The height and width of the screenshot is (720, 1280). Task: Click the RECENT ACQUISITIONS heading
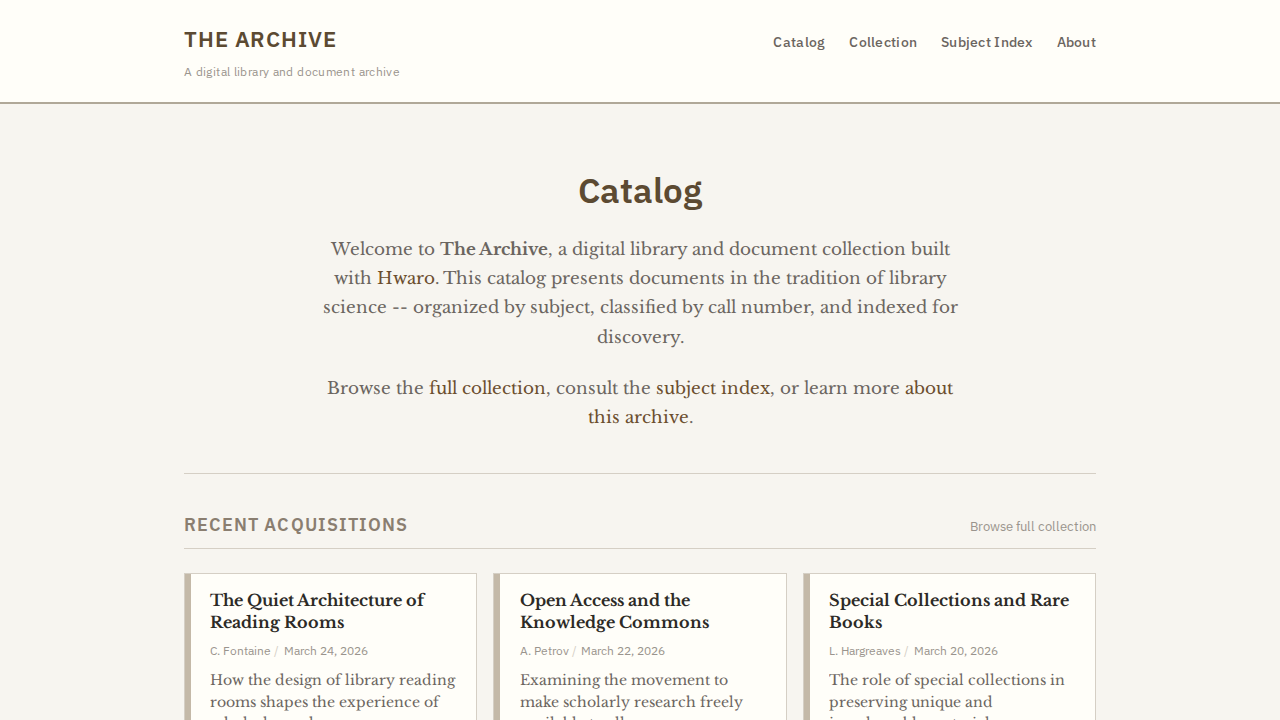(x=296, y=524)
